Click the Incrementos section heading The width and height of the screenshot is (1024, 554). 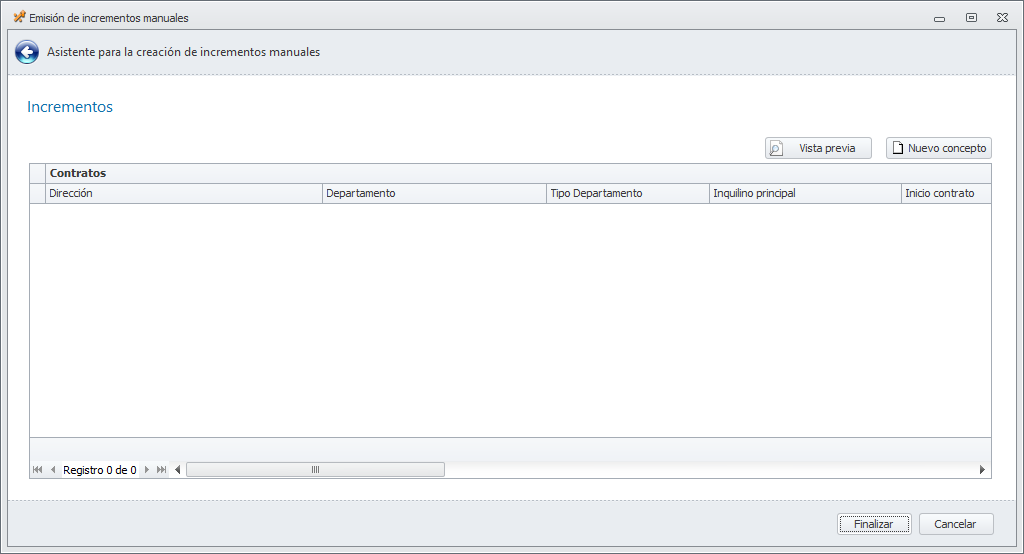tap(70, 106)
